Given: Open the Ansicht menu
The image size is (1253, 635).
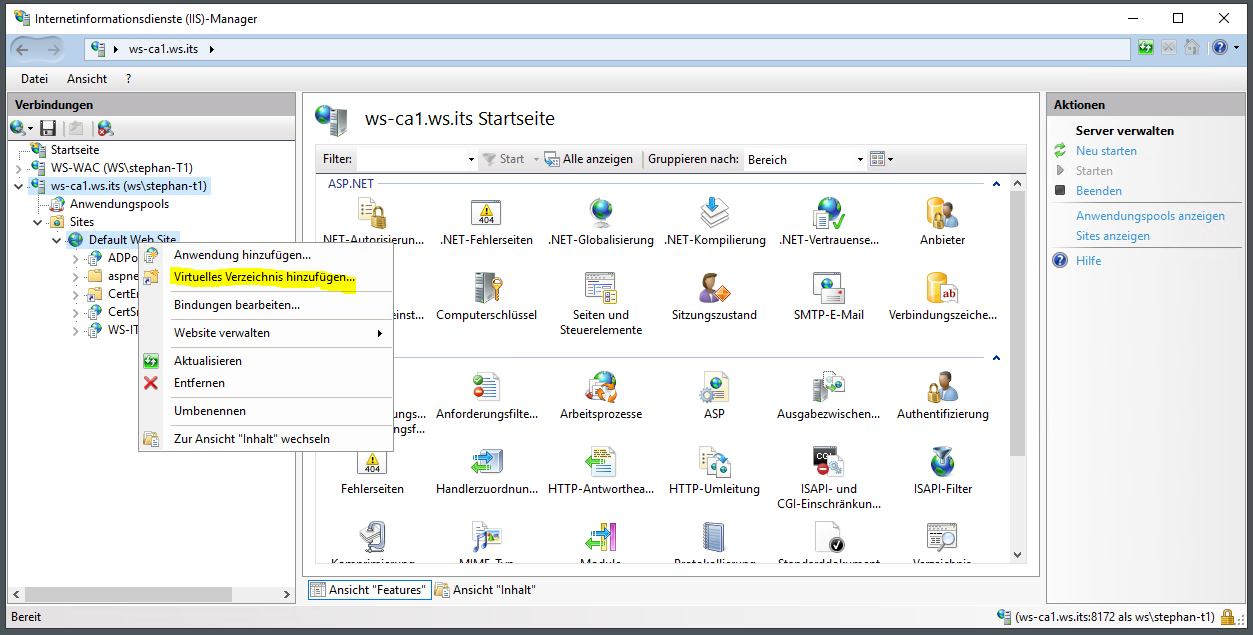Looking at the screenshot, I should (x=87, y=79).
